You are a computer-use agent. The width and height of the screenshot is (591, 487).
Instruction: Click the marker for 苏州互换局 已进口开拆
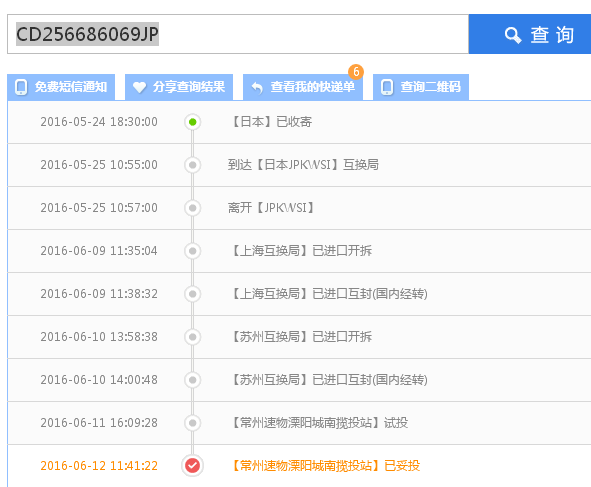(193, 337)
